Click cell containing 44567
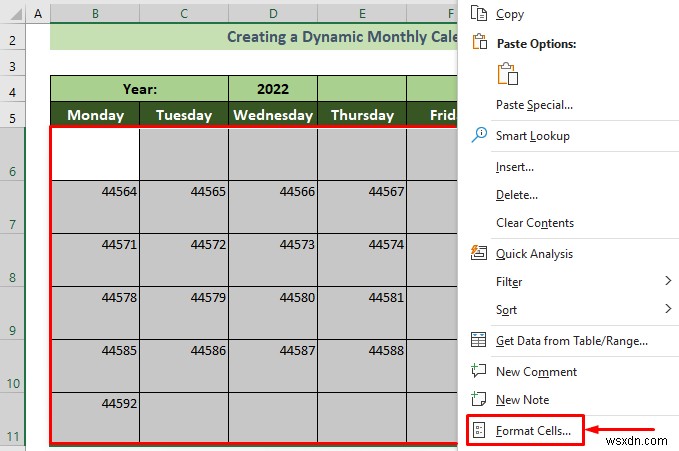Screen dimensions: 679x451 362,207
